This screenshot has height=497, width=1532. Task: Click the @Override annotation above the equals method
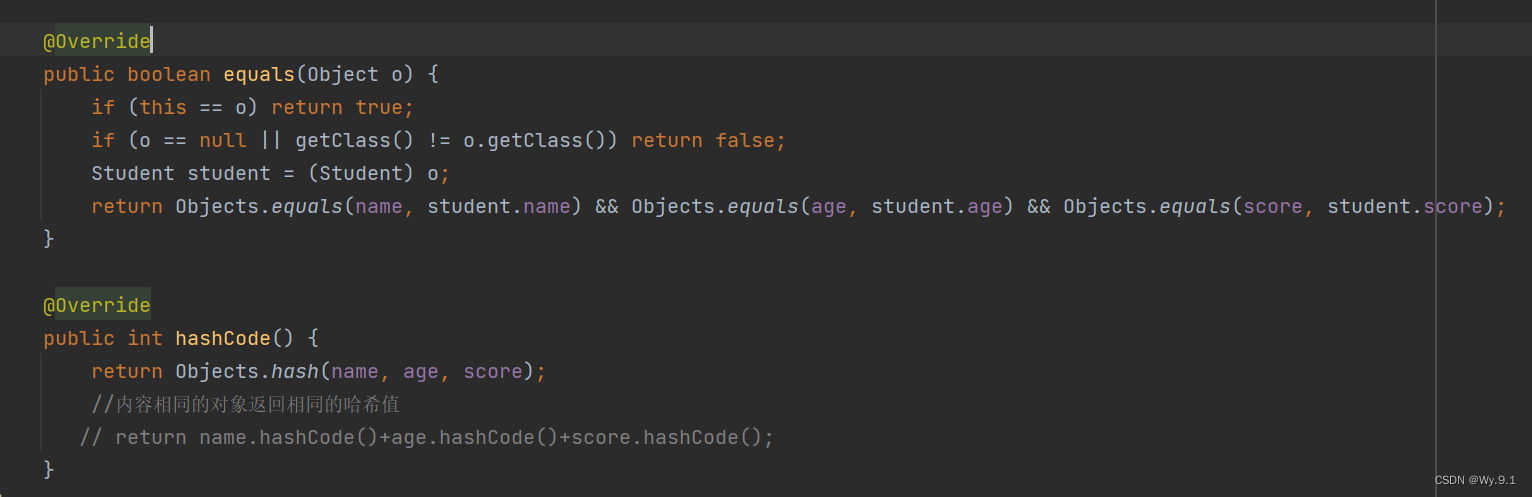(97, 42)
